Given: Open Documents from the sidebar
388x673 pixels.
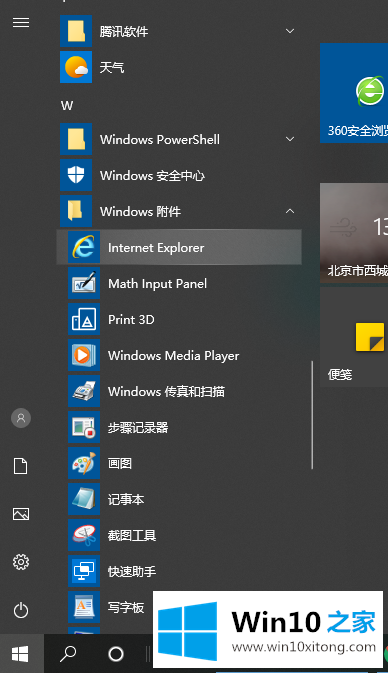Looking at the screenshot, I should [x=21, y=466].
